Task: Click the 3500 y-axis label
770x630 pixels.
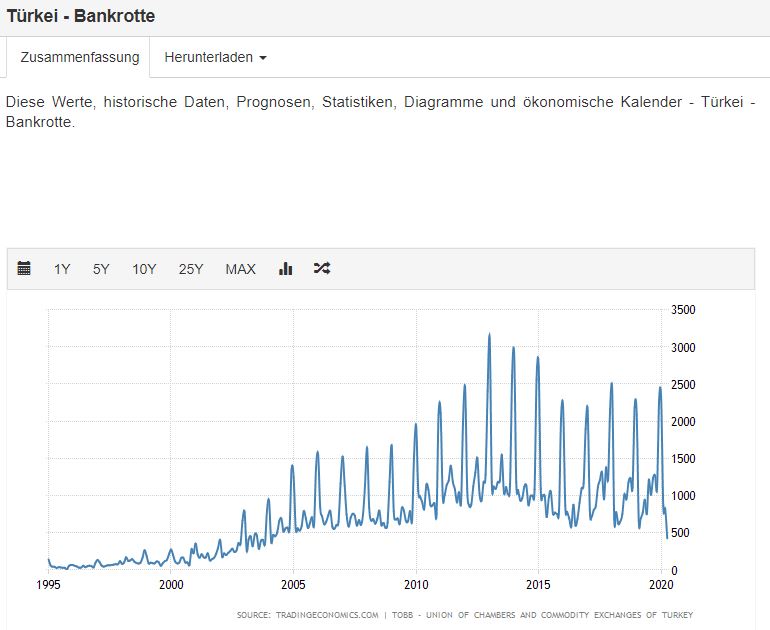Action: (683, 310)
